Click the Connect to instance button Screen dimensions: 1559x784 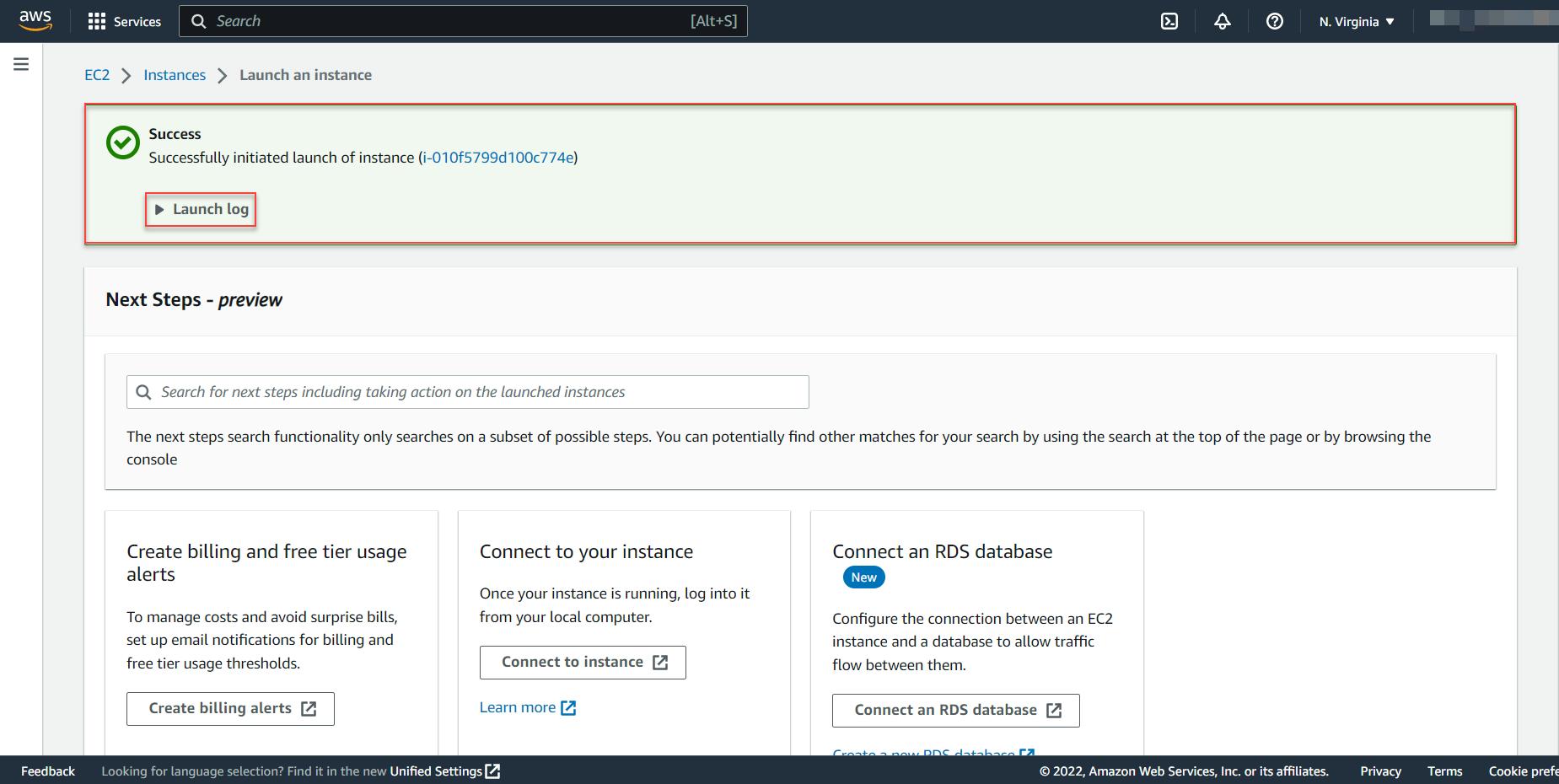[583, 663]
